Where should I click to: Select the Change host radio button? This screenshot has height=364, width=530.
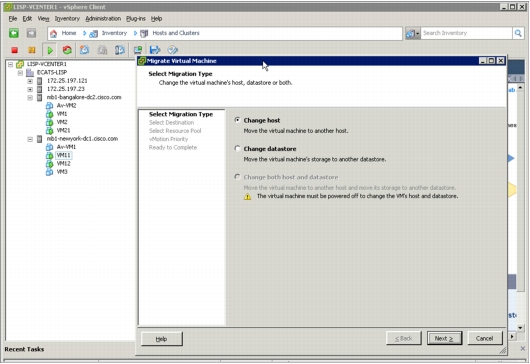coord(237,120)
